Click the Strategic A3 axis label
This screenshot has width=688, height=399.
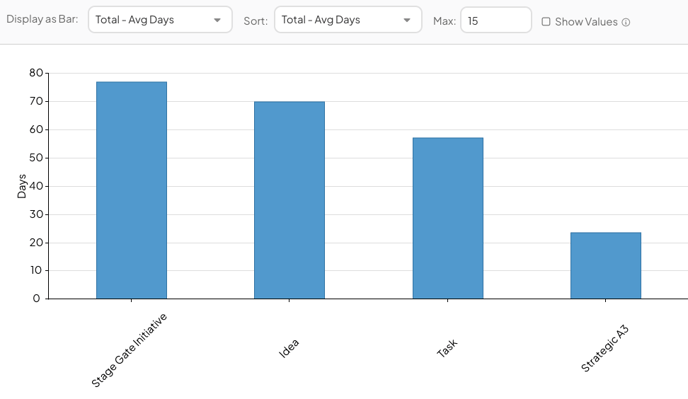(605, 349)
